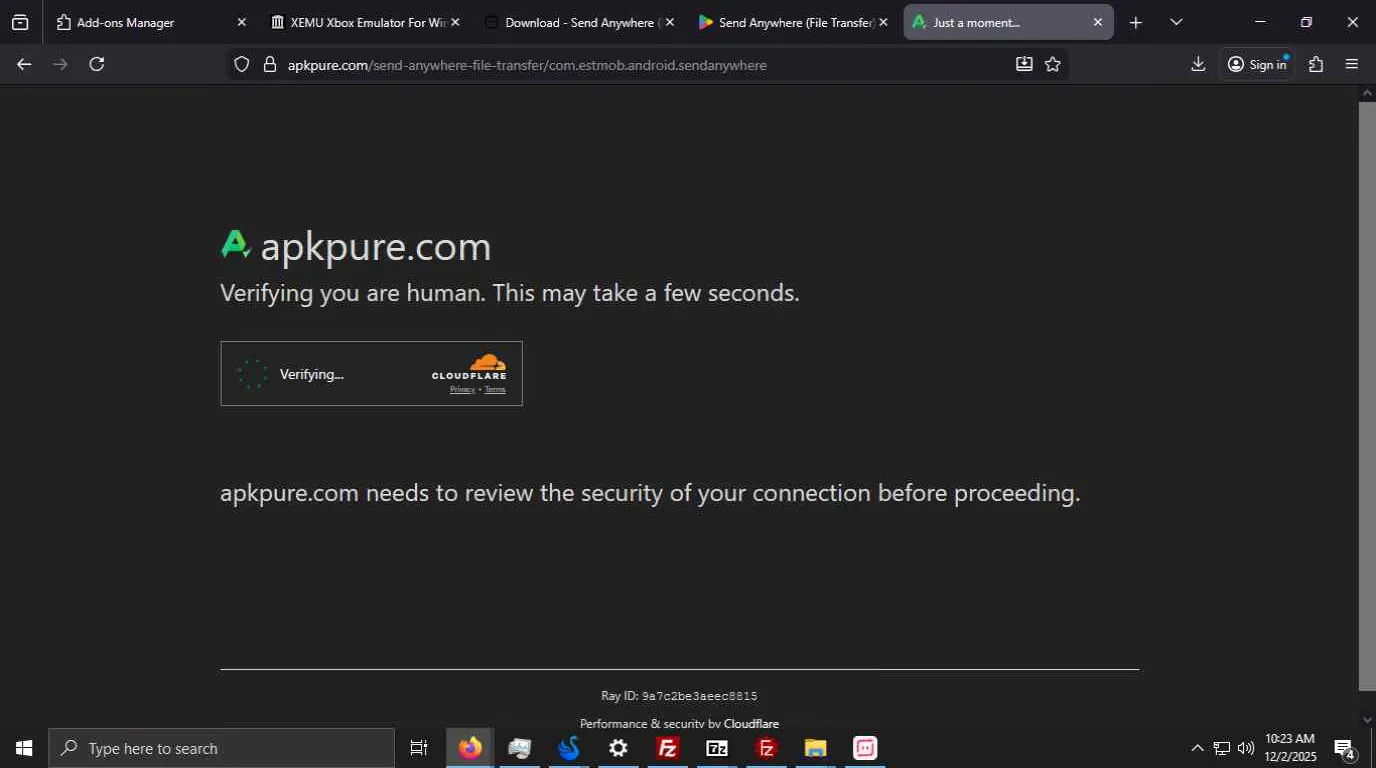Click the 'Verifying...' status text
1376x768 pixels.
coord(312,374)
